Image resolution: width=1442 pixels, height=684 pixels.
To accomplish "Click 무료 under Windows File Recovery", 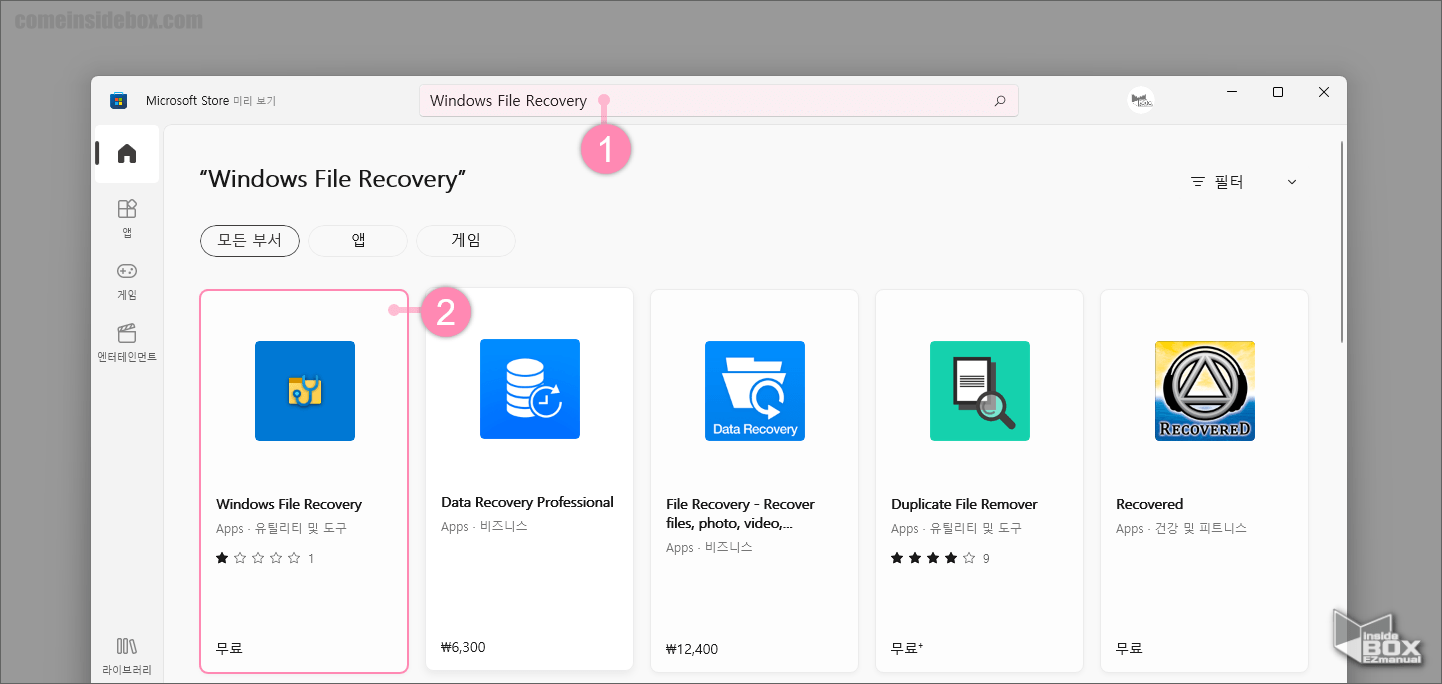I will coord(229,648).
